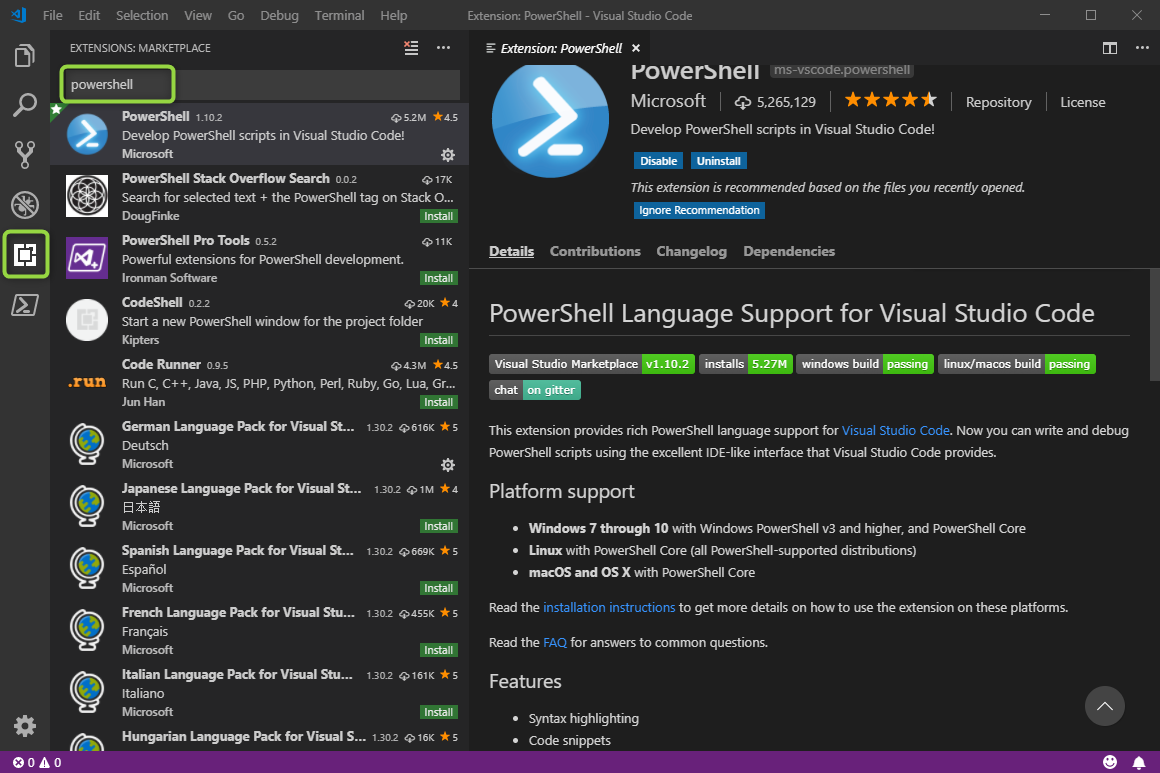Open More Actions menu in the Extensions panel
Screen dimensions: 1160x773
coord(443,47)
